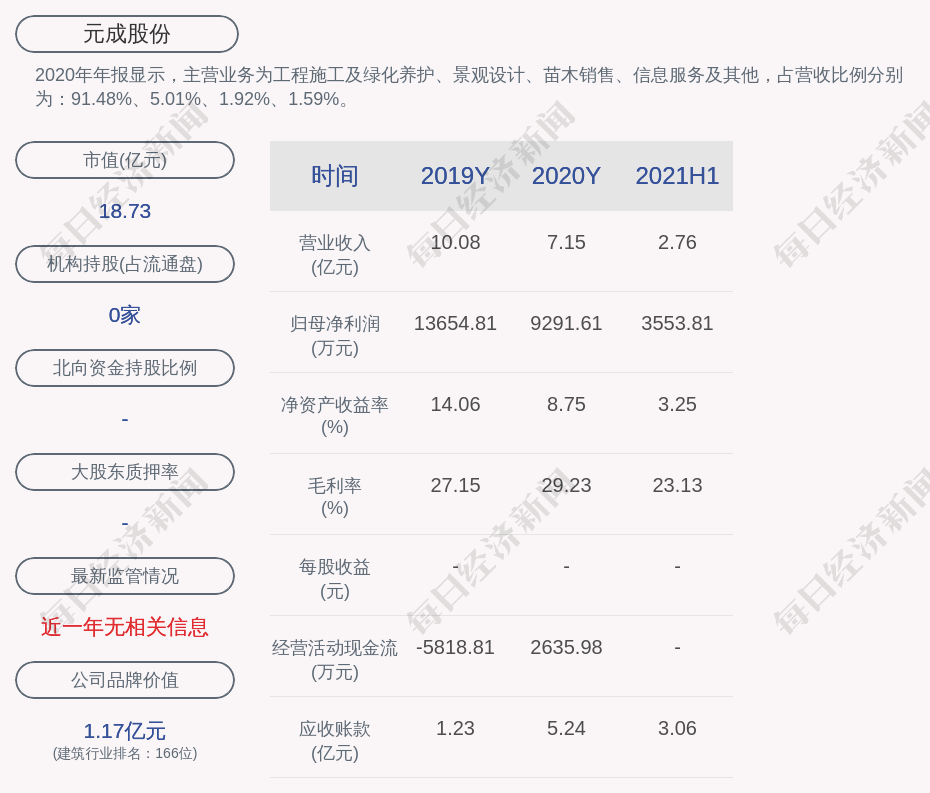Image resolution: width=930 pixels, height=793 pixels.
Task: Click the 2021H1 column header
Action: click(x=677, y=176)
